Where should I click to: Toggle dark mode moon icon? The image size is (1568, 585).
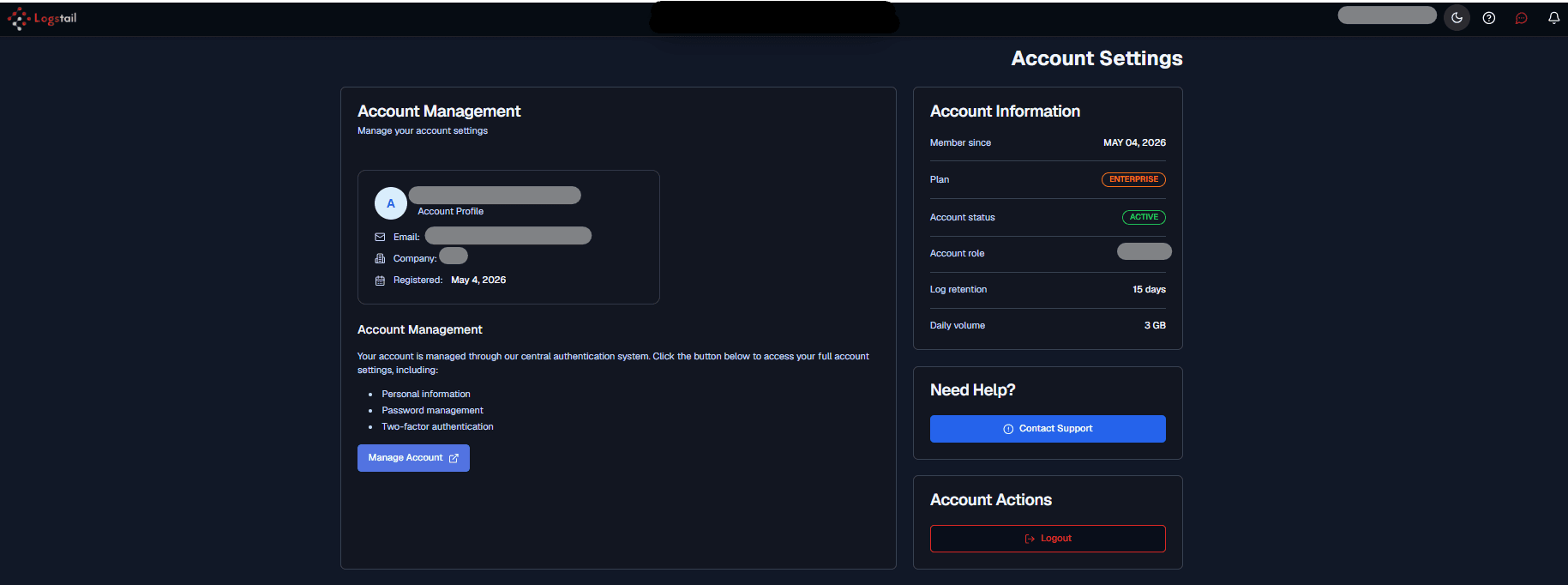tap(1457, 18)
